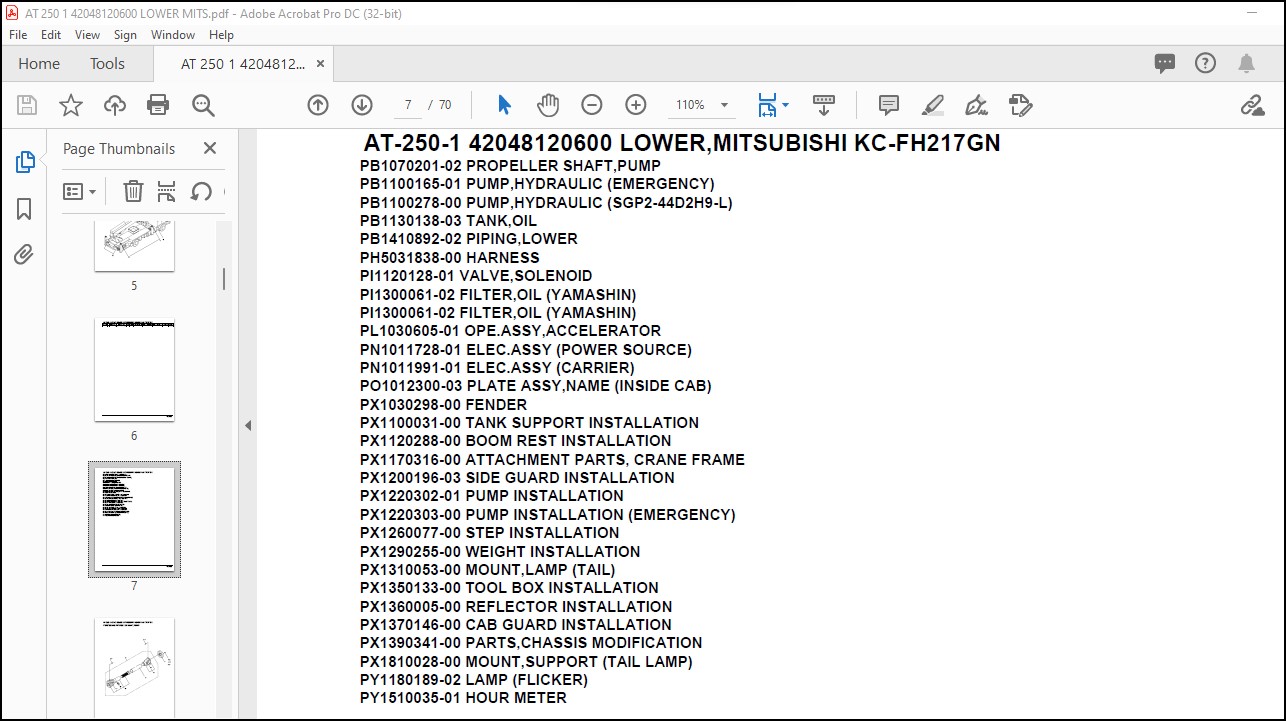Click the line PB1130138-03 TANK,OIL
Image resolution: width=1286 pixels, height=721 pixels.
click(x=448, y=221)
